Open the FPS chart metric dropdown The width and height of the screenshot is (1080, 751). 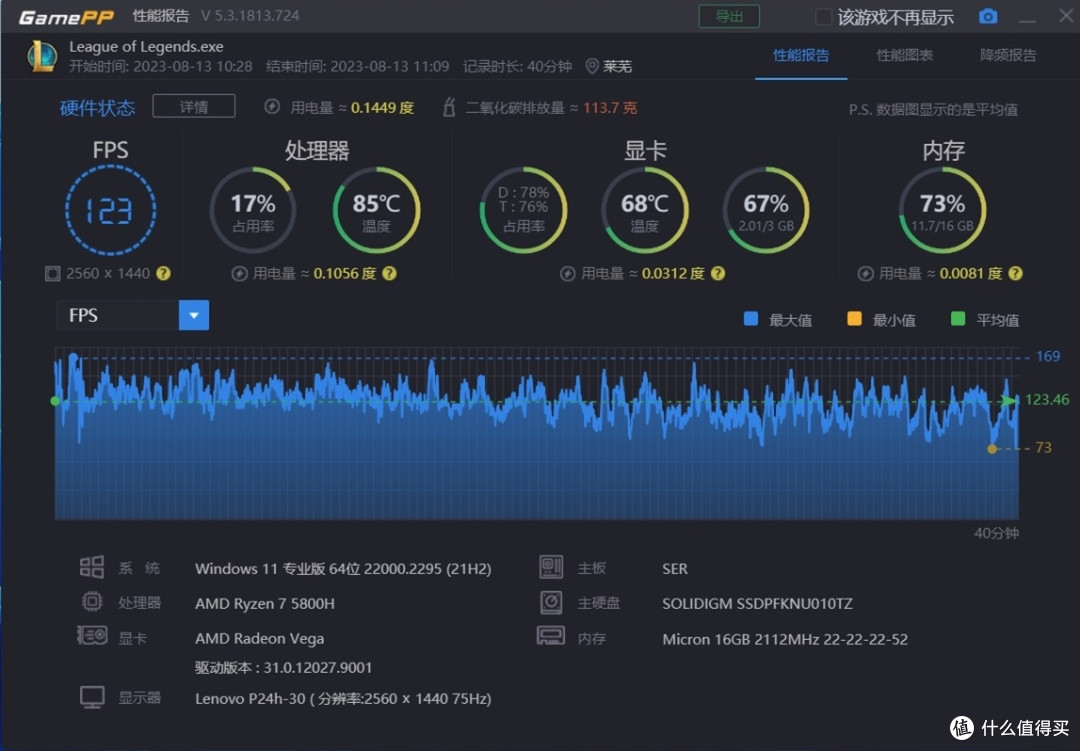[194, 315]
